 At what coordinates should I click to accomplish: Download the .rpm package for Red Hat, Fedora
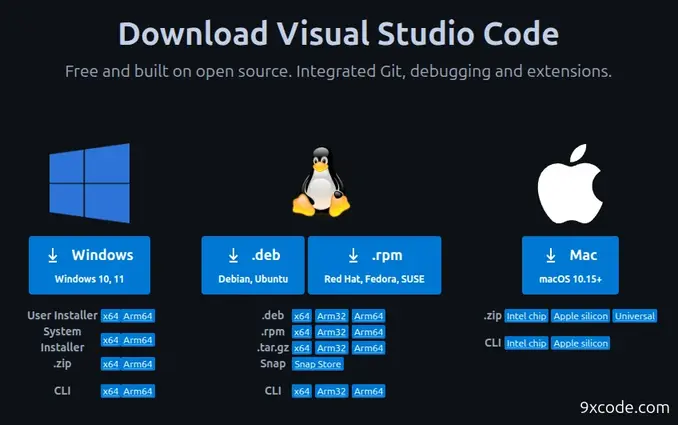click(374, 265)
